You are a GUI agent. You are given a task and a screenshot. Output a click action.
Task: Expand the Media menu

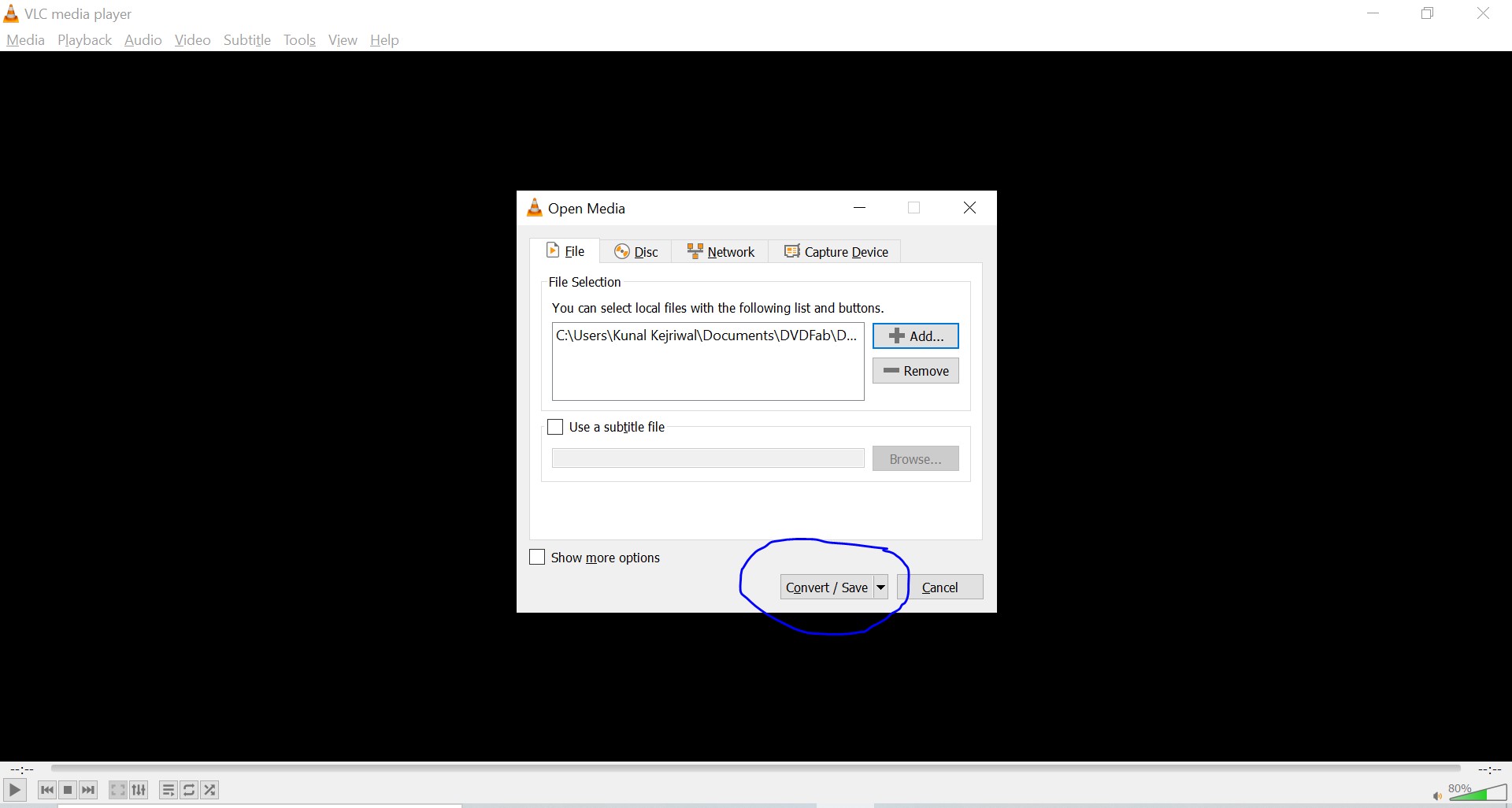(24, 39)
